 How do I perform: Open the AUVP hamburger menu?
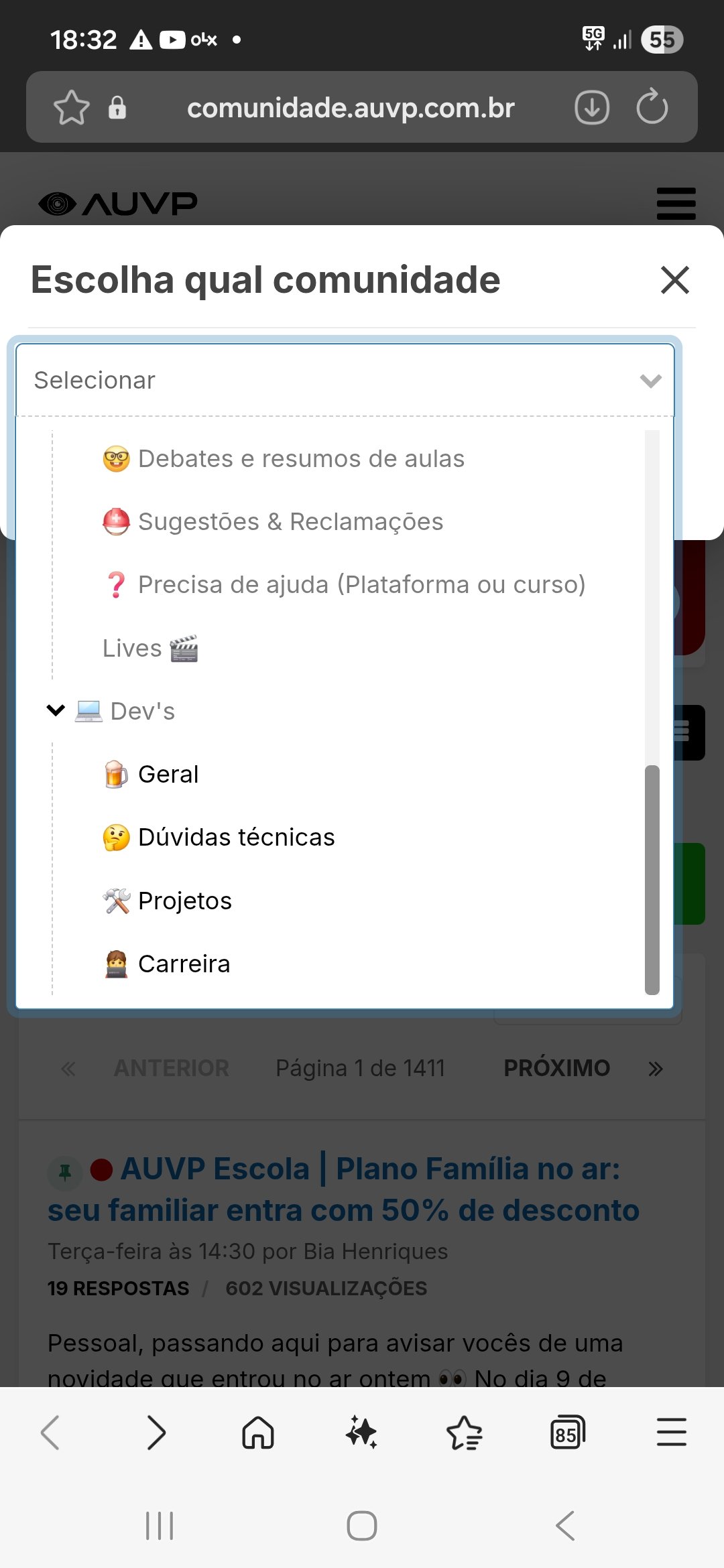(x=676, y=204)
